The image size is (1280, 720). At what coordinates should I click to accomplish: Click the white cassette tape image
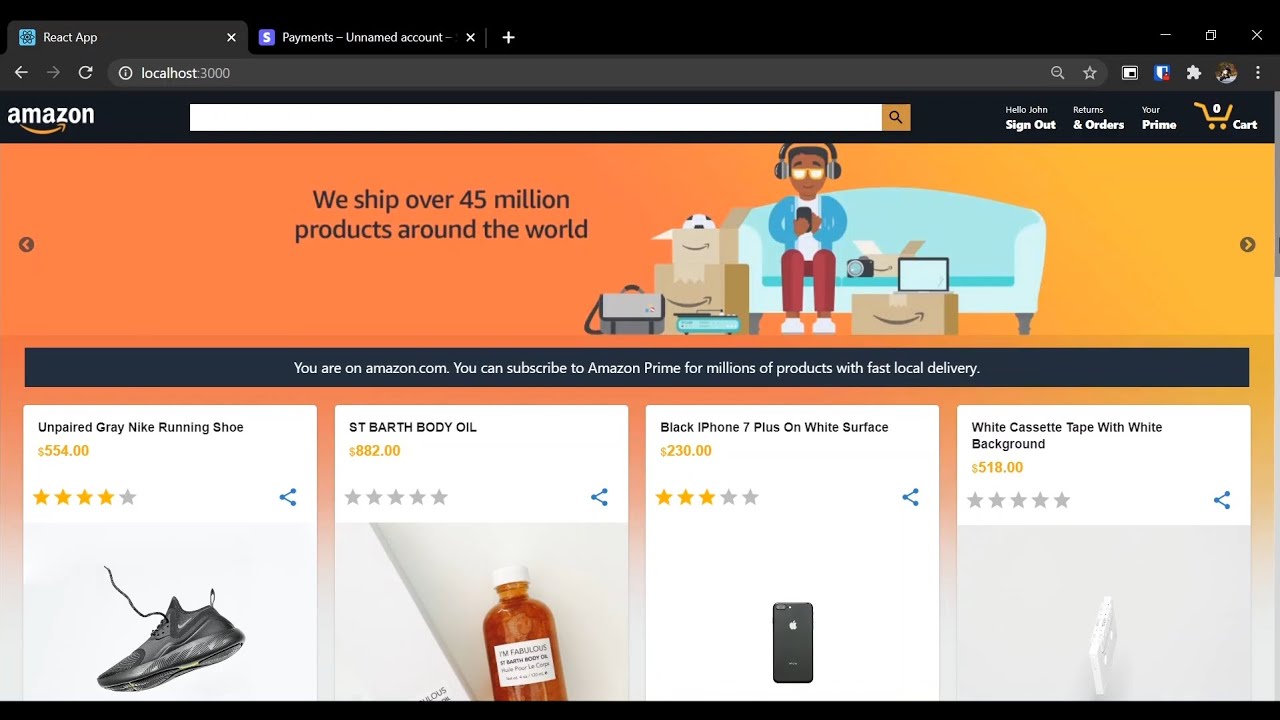pos(1104,614)
